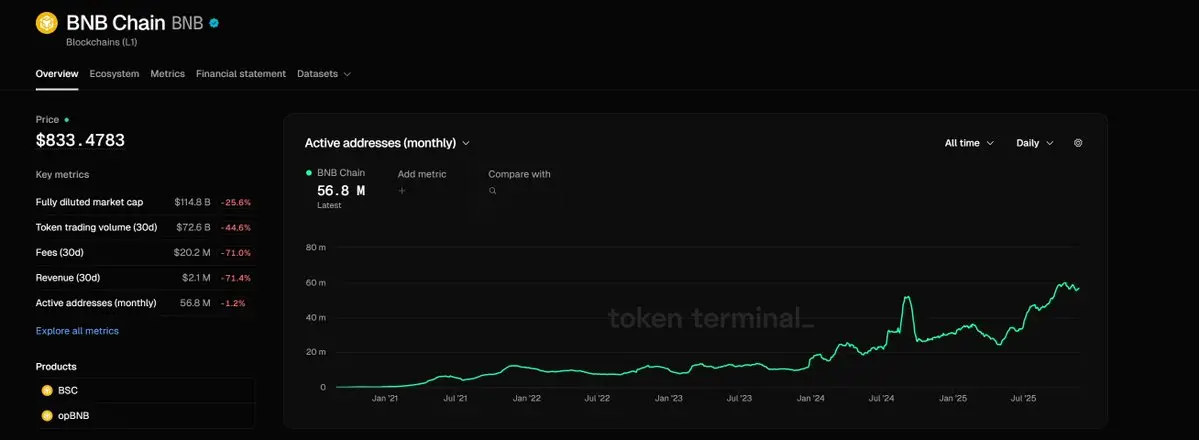This screenshot has height=440, width=1199.
Task: Open the All time range dropdown
Action: pos(969,143)
